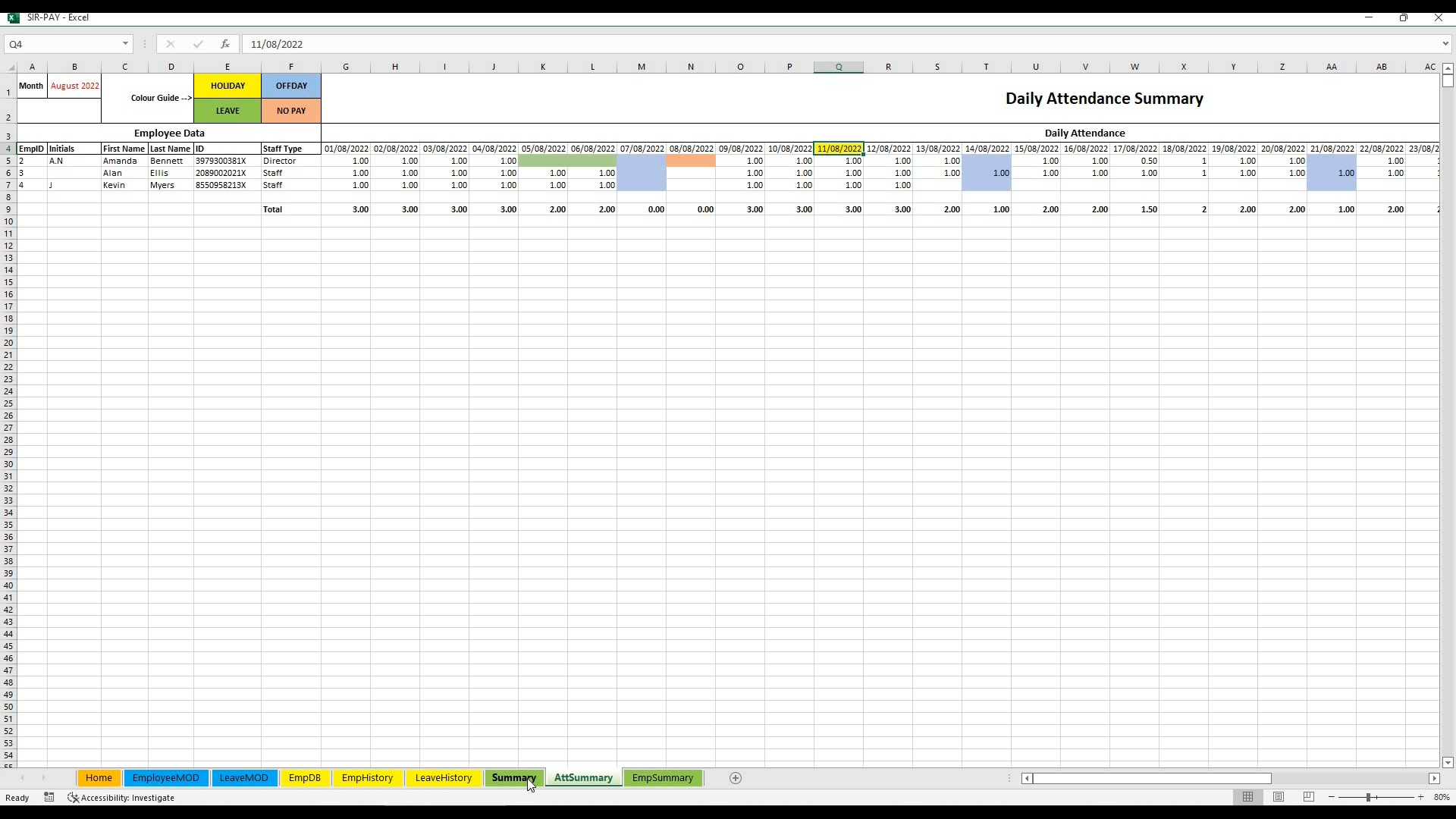Click zoom out minus button
This screenshot has height=819, width=1456.
click(x=1332, y=797)
